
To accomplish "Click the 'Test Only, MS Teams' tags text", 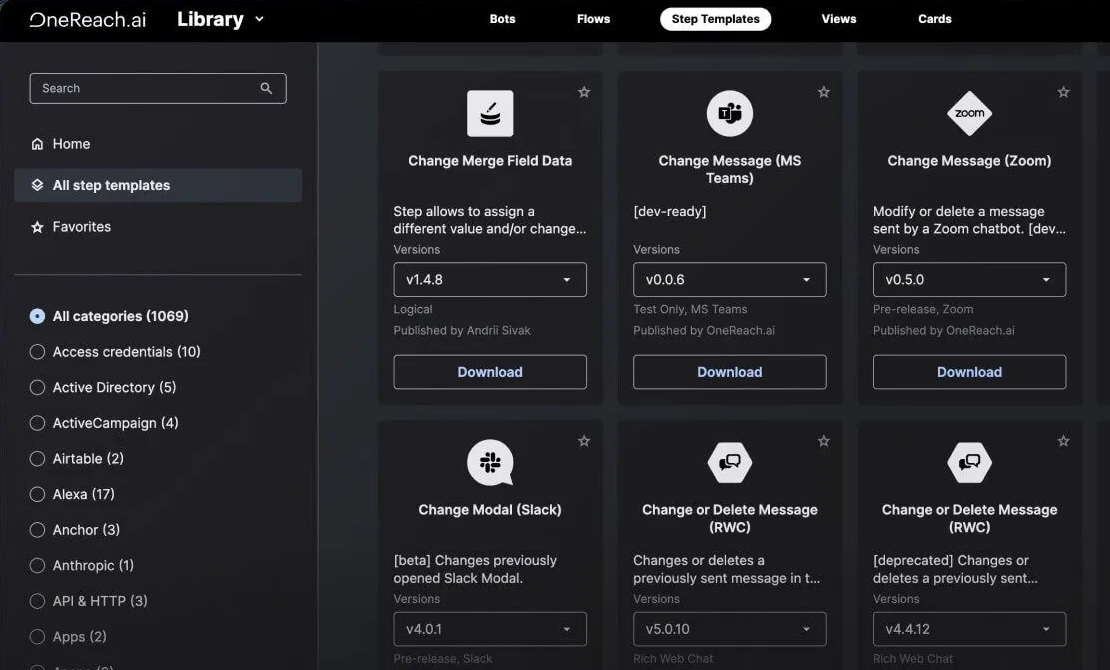I will click(x=690, y=310).
